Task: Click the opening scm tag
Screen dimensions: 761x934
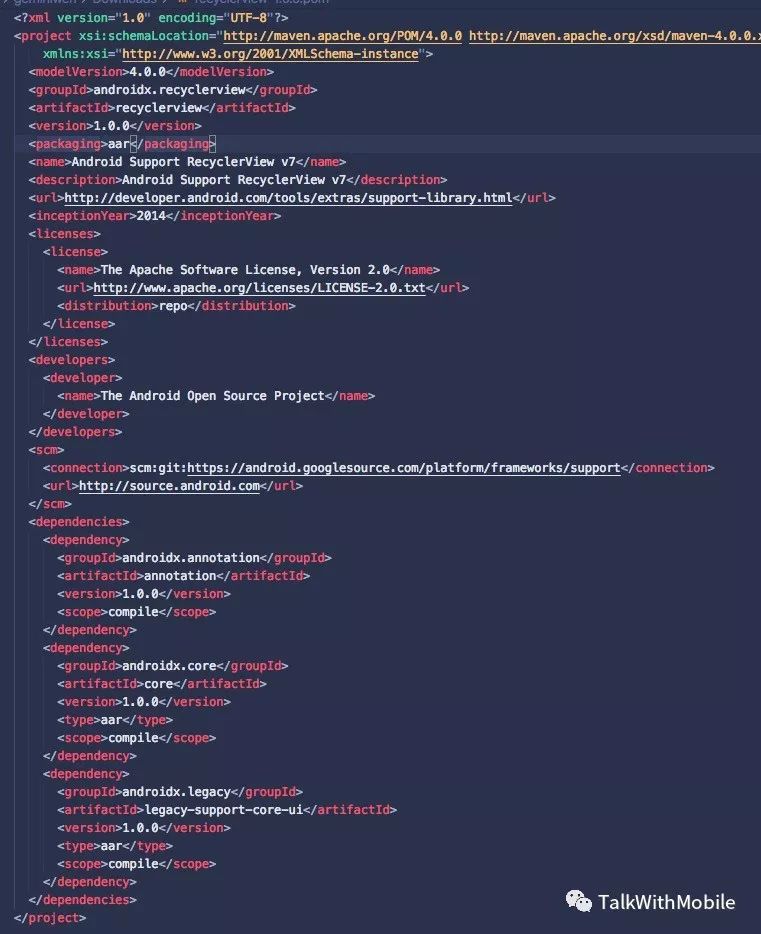Action: 46,450
